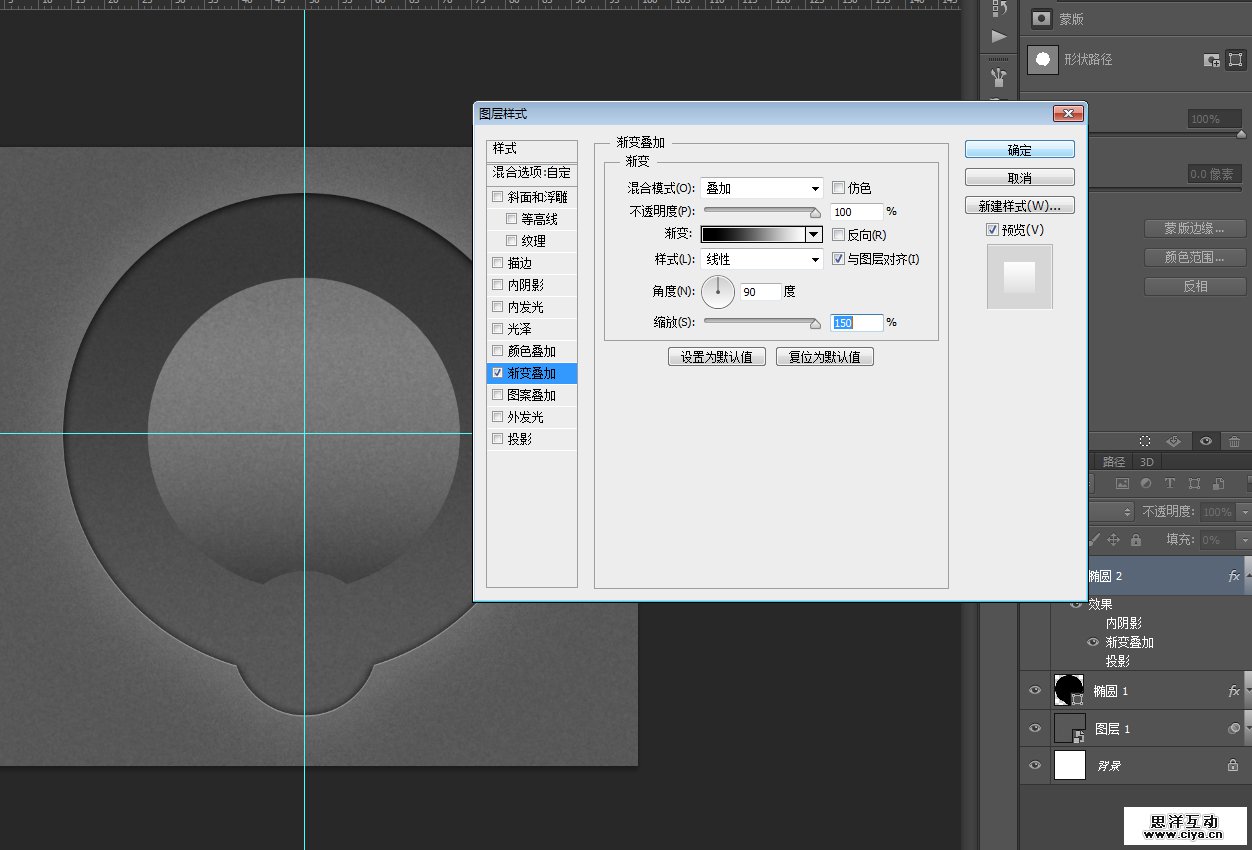Click the add vector mask icon
This screenshot has width=1252, height=850.
pyautogui.click(x=1235, y=60)
